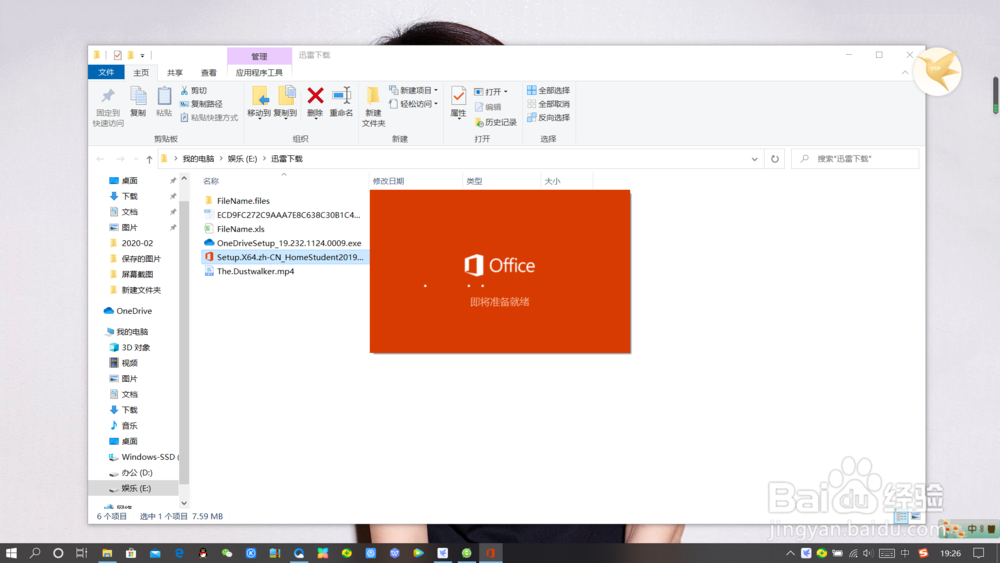Refresh the current folder view
1000x563 pixels.
pyautogui.click(x=775, y=159)
